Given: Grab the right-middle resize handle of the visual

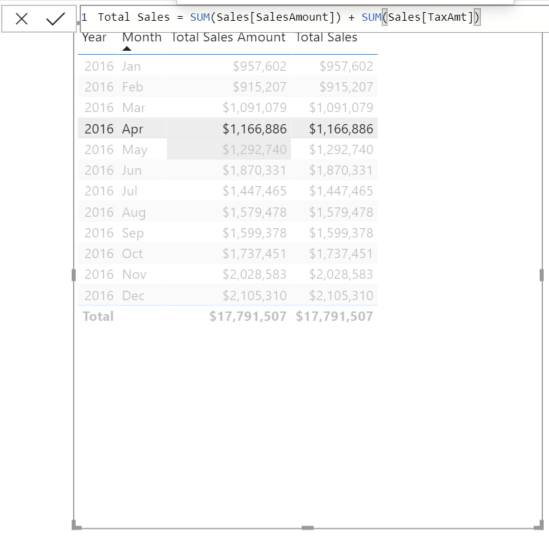Looking at the screenshot, I should 542,275.
